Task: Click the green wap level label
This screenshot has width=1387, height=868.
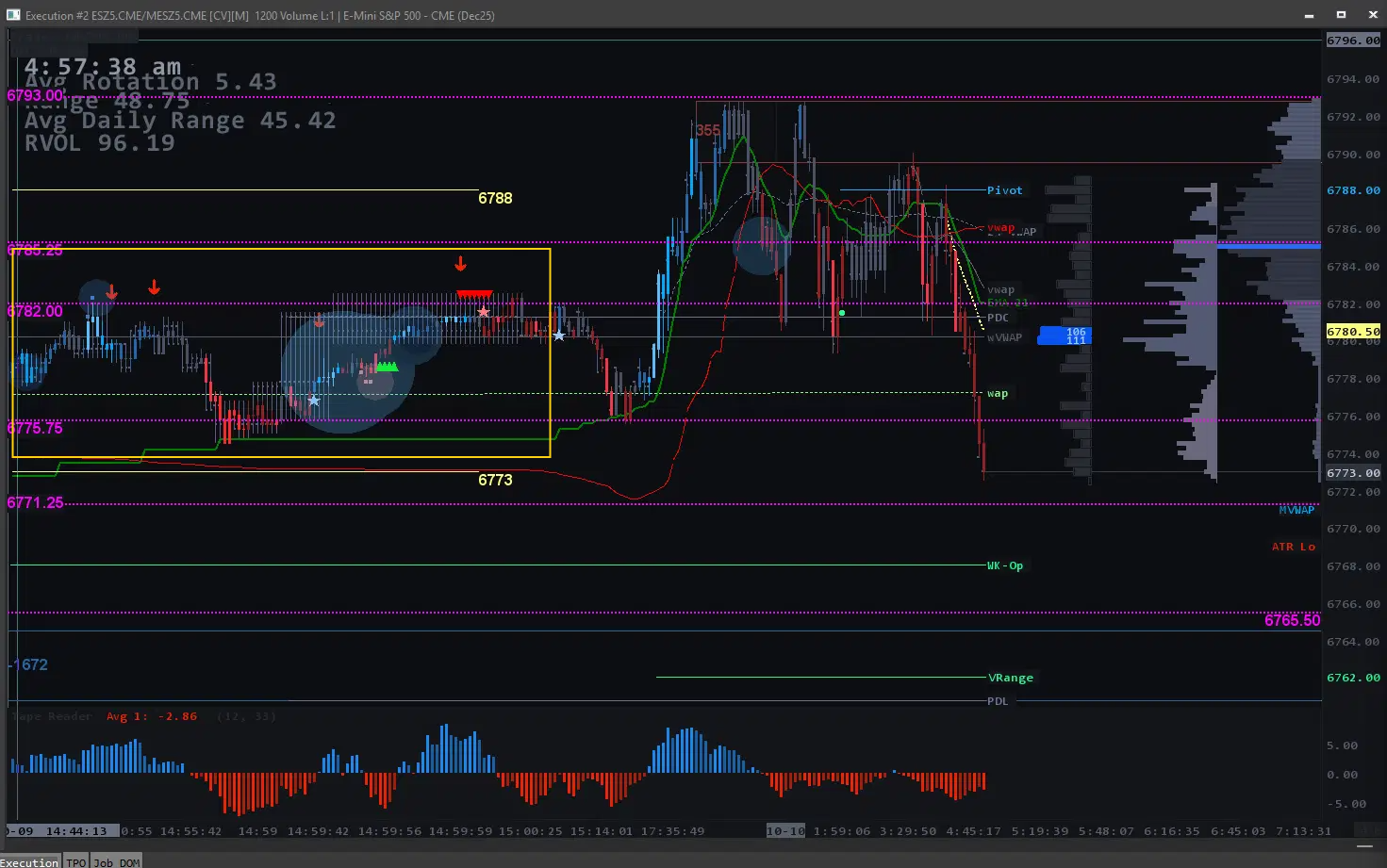Action: (x=997, y=394)
